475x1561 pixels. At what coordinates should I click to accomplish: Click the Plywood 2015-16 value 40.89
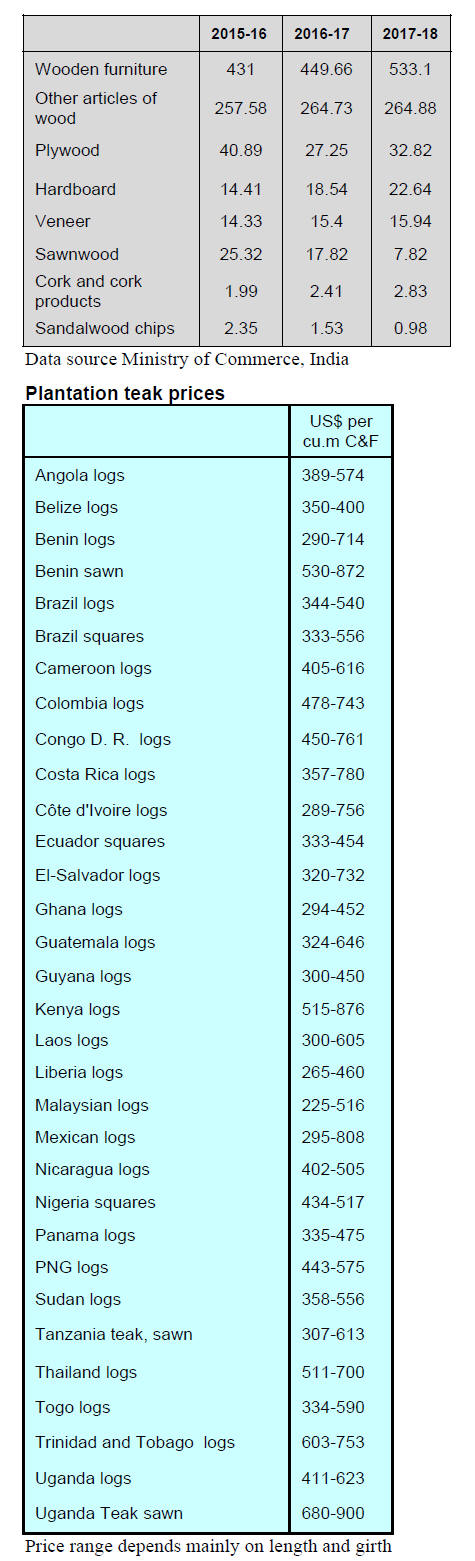(239, 150)
